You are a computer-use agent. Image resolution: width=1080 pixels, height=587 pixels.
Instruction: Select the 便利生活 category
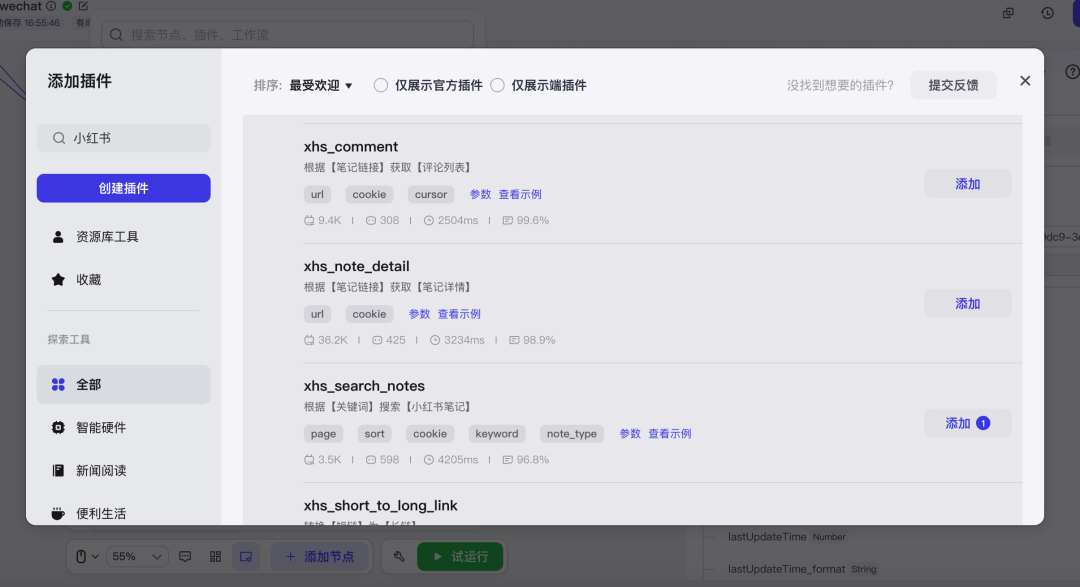(101, 513)
